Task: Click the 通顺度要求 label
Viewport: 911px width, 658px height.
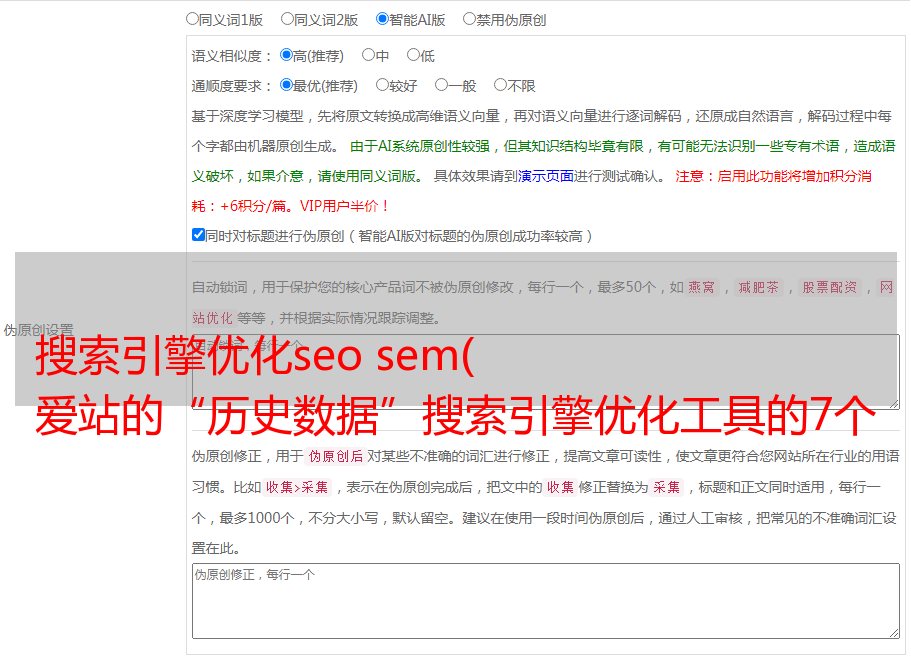Action: [x=231, y=86]
